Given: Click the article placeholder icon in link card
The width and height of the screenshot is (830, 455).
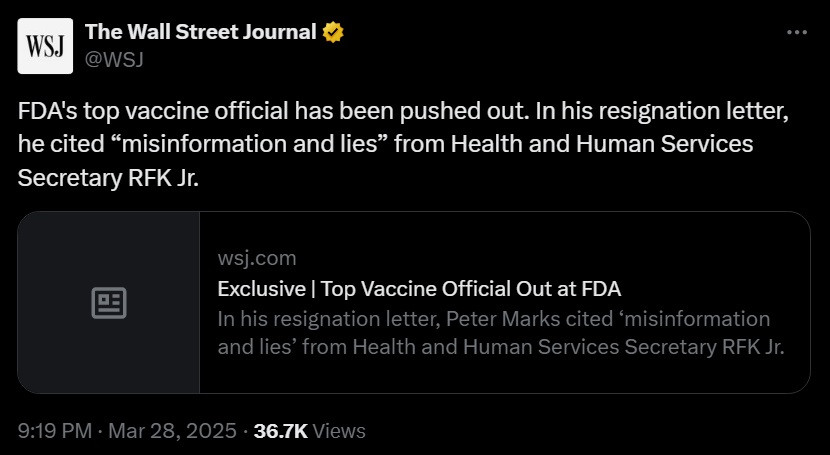Looking at the screenshot, I should pyautogui.click(x=109, y=303).
